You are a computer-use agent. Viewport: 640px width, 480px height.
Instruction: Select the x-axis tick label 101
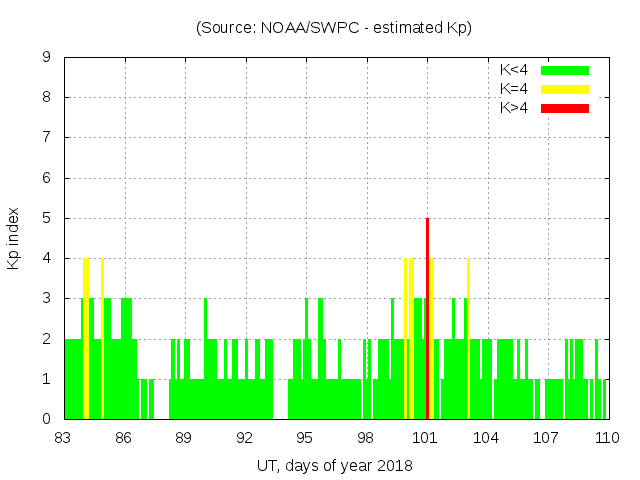(426, 438)
